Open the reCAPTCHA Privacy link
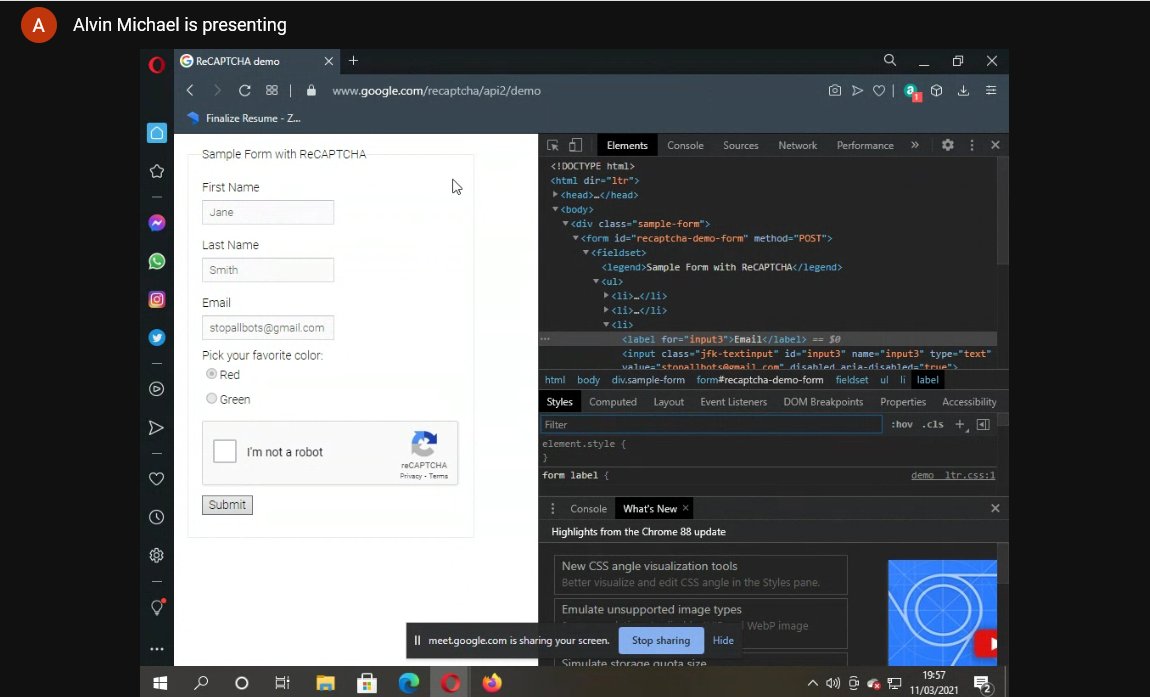 (x=411, y=476)
